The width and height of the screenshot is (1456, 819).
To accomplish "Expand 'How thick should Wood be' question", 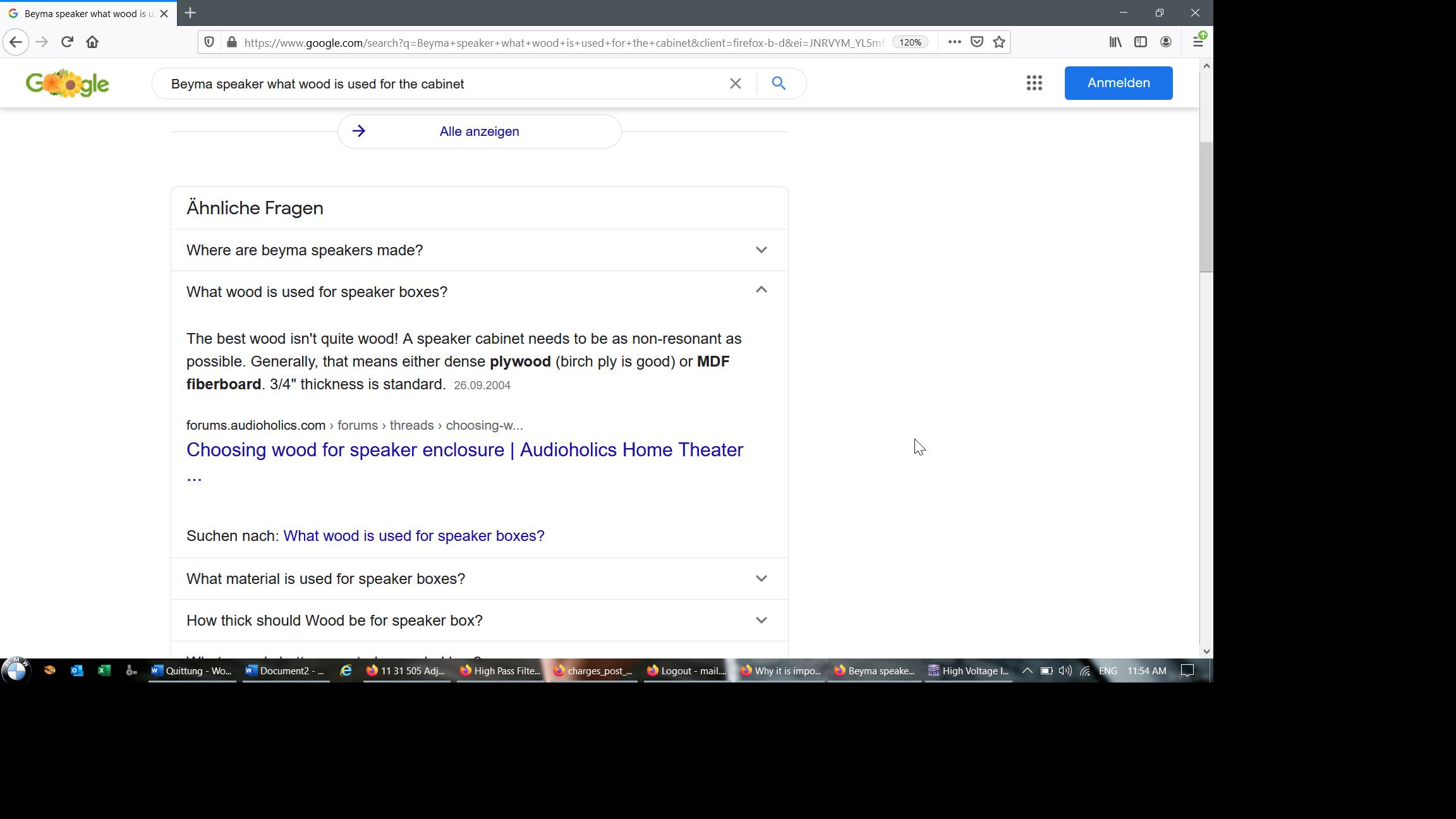I will 480,621.
